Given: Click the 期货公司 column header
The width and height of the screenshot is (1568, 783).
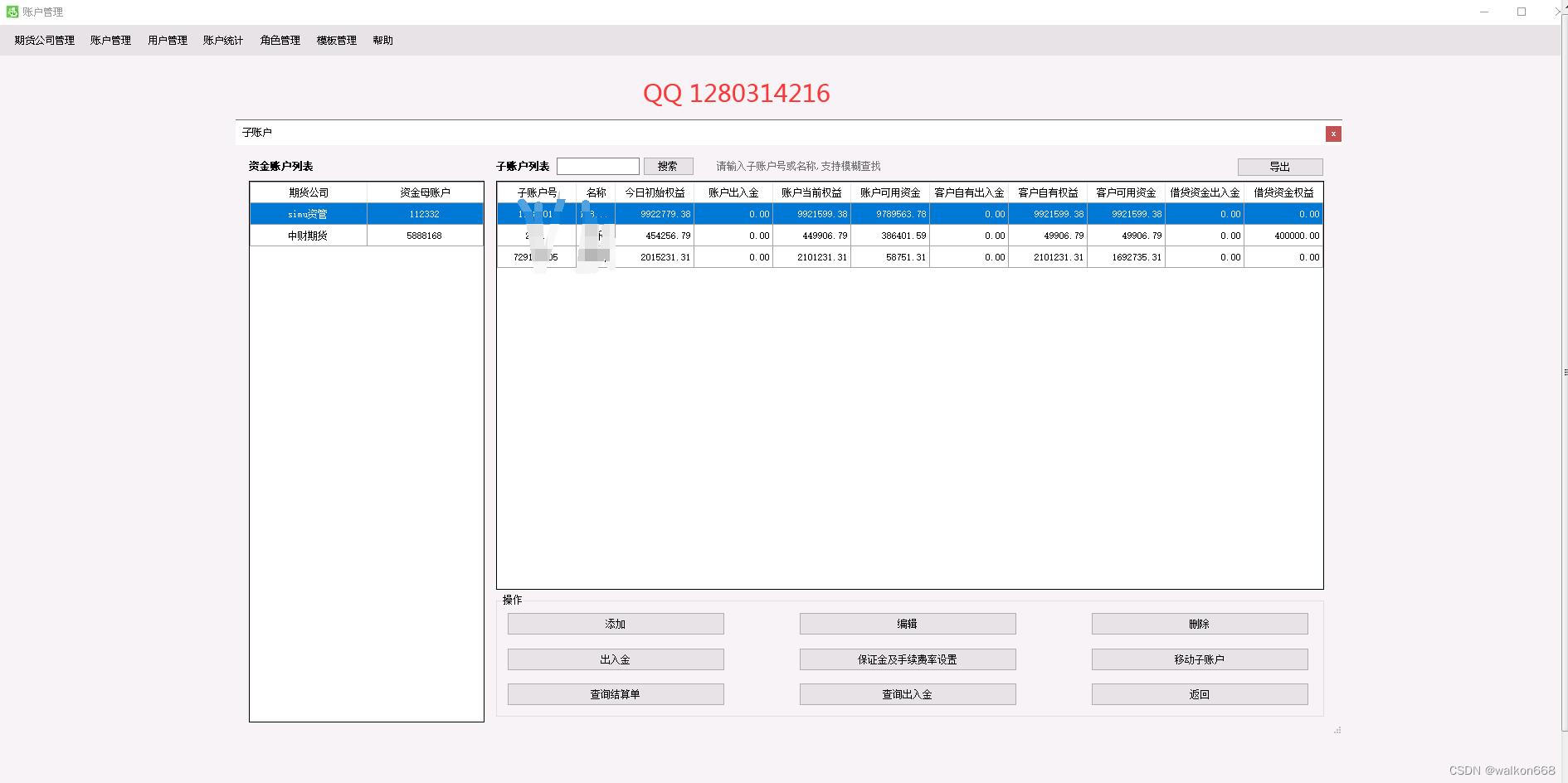Looking at the screenshot, I should point(309,192).
